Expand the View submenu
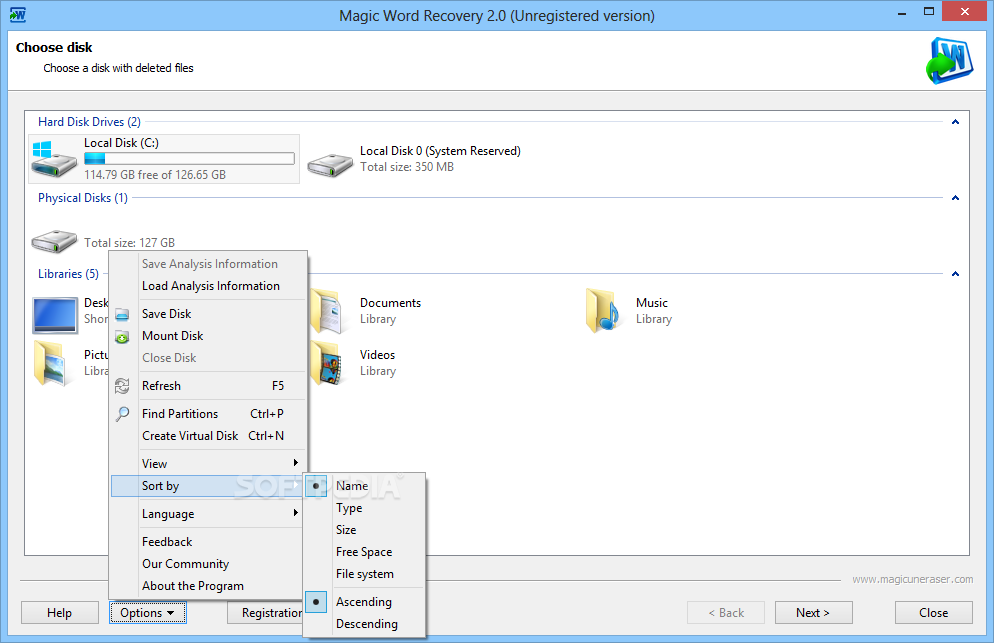Viewport: 994px width, 643px height. pos(208,464)
